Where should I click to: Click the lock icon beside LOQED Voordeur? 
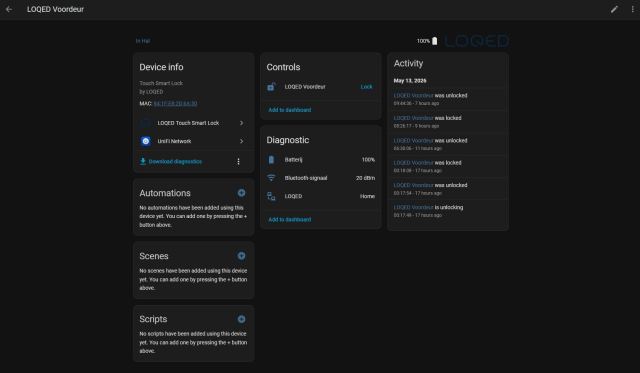[x=271, y=87]
